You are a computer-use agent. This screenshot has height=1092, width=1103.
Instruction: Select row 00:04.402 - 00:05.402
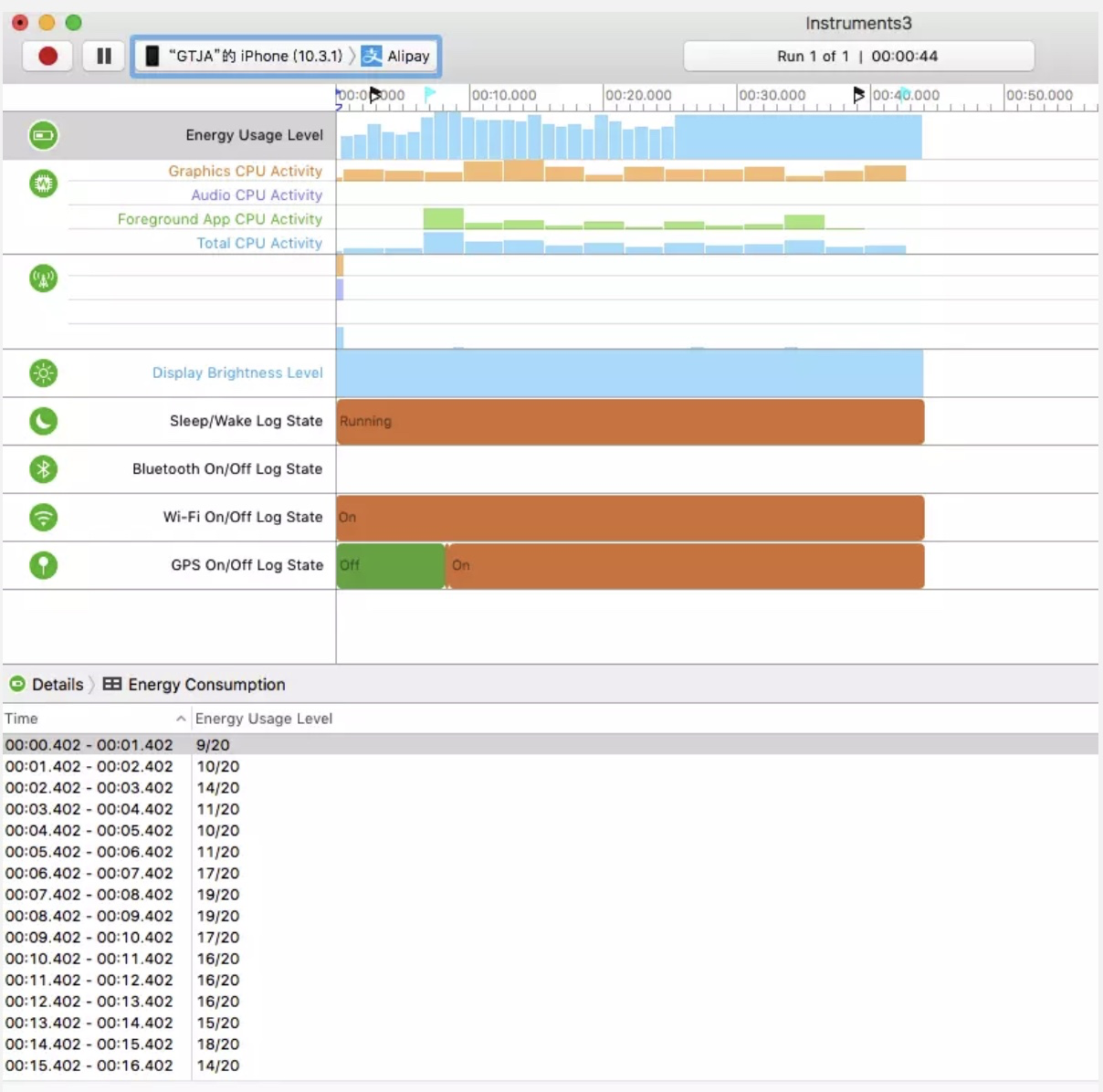551,831
